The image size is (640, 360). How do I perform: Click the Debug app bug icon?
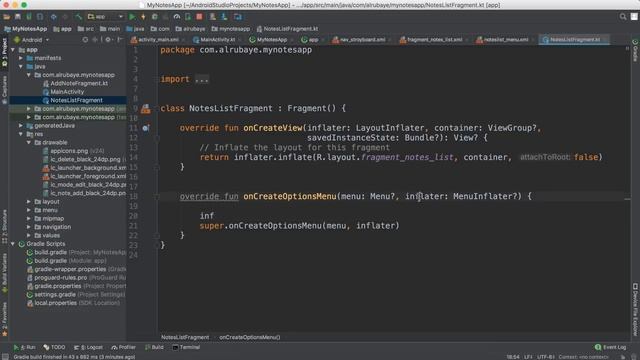[x=155, y=17]
